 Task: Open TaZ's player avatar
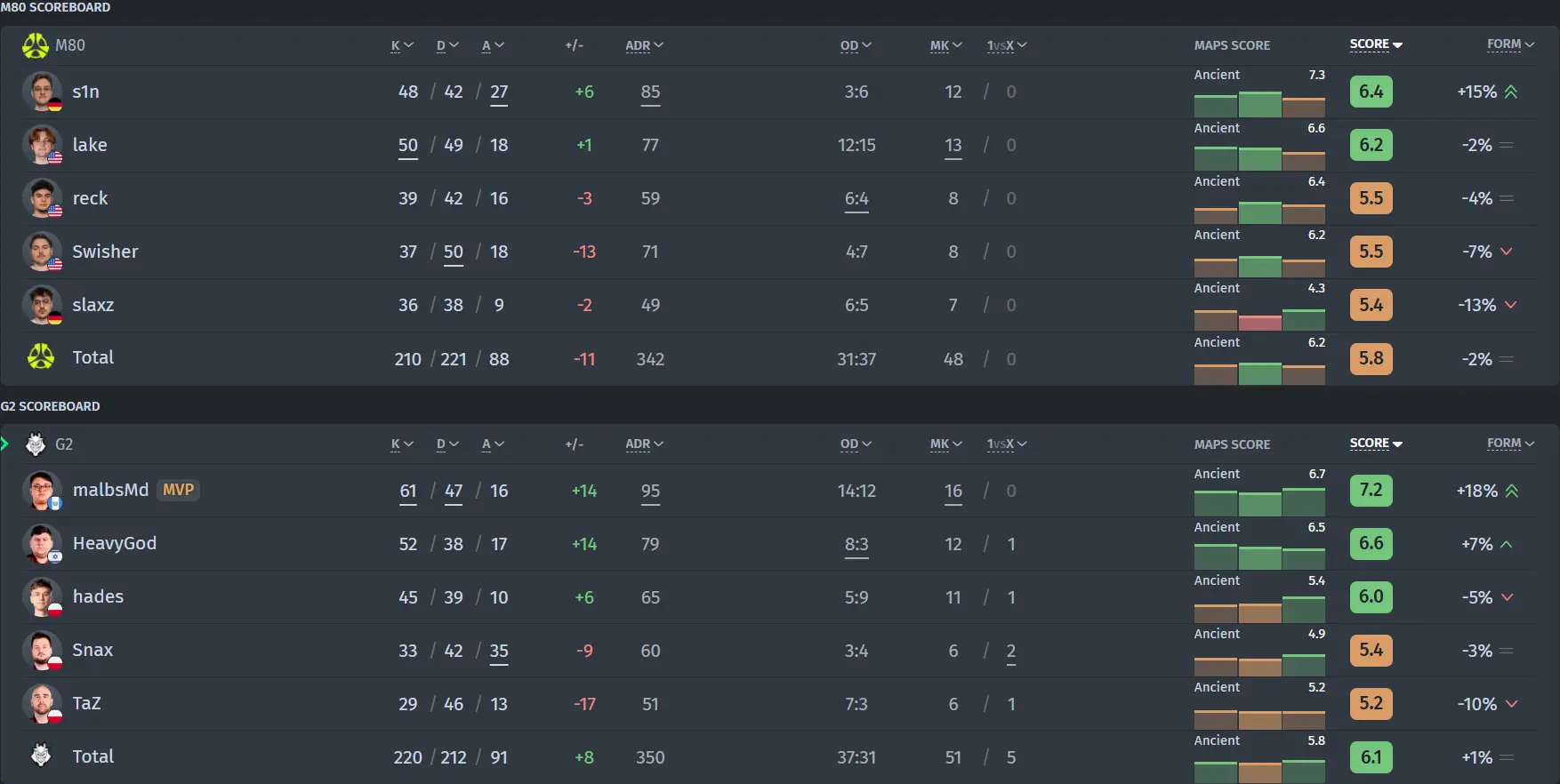coord(42,704)
